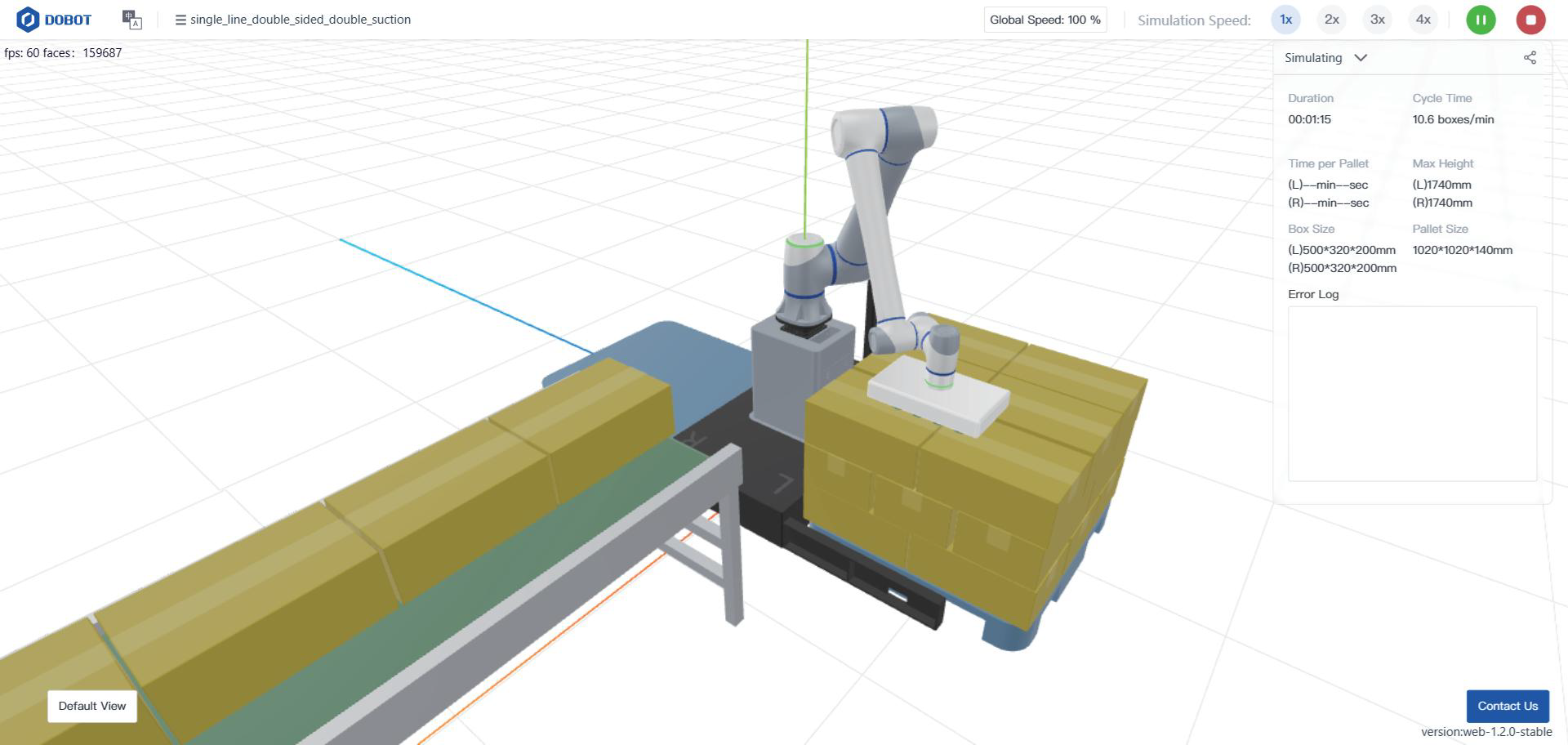Select 4x simulation speed
The height and width of the screenshot is (745, 1568).
coord(1423,20)
